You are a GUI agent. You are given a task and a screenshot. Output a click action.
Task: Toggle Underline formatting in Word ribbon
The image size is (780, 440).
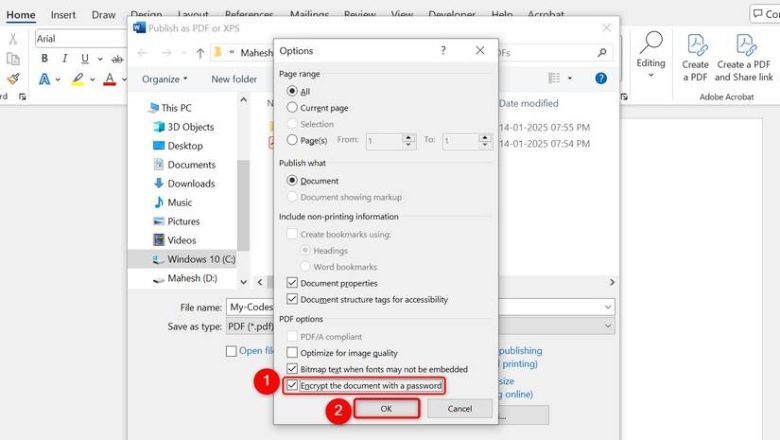85,58
